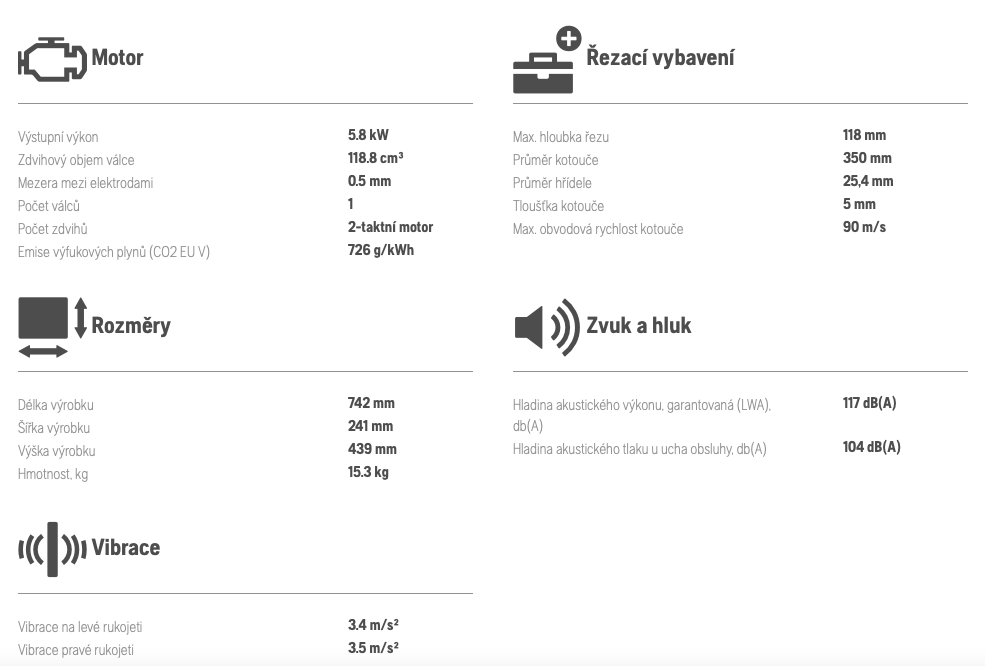985x666 pixels.
Task: Click the 2-taktní motor value
Action: (390, 227)
